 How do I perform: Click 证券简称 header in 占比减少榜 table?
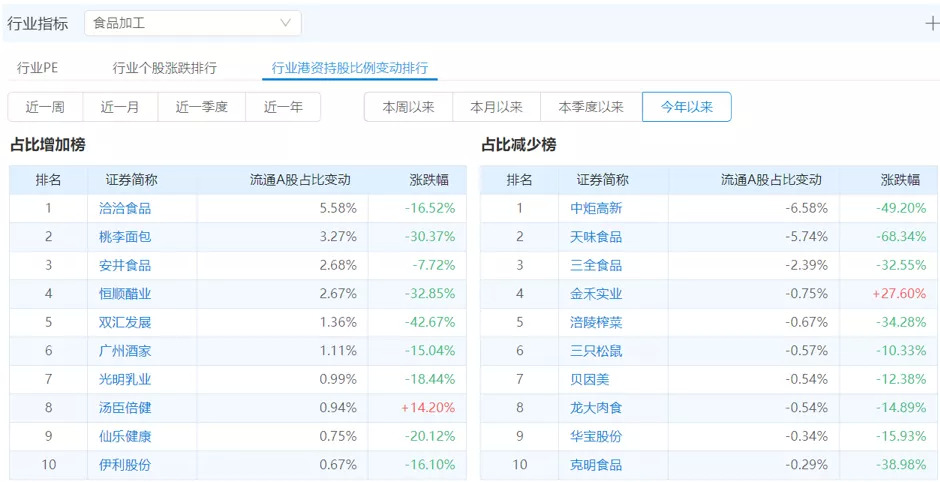click(602, 180)
